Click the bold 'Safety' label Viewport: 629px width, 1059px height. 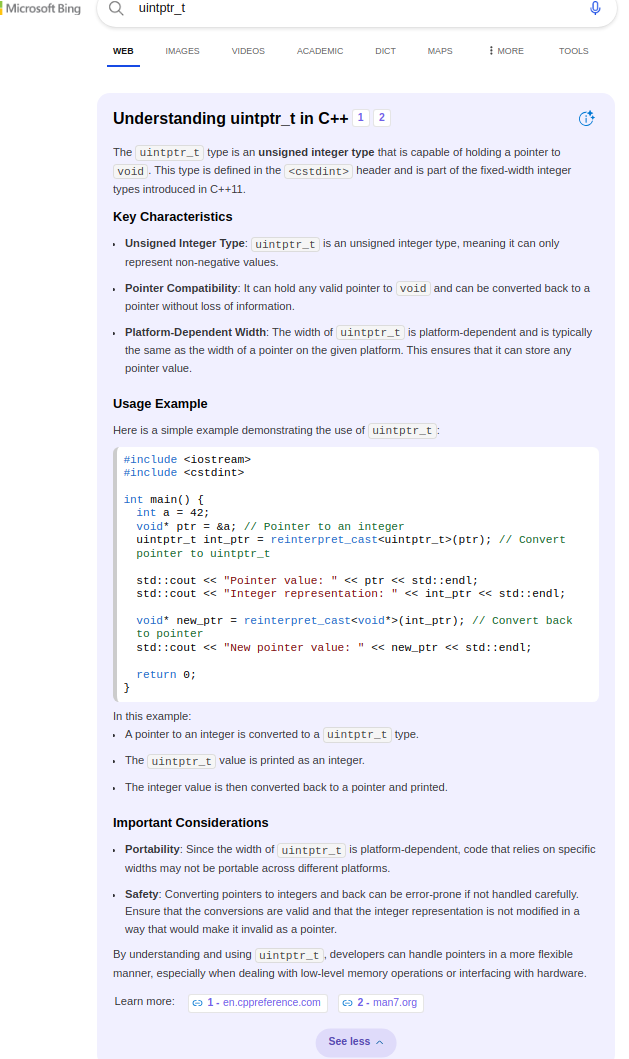click(x=142, y=894)
